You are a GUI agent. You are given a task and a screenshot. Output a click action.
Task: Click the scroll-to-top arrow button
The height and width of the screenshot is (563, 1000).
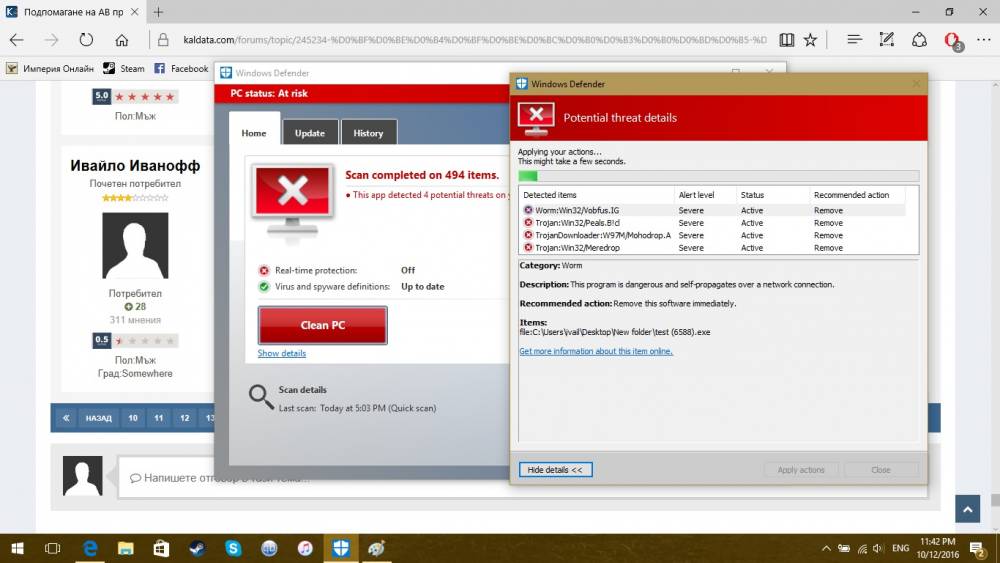coord(967,509)
